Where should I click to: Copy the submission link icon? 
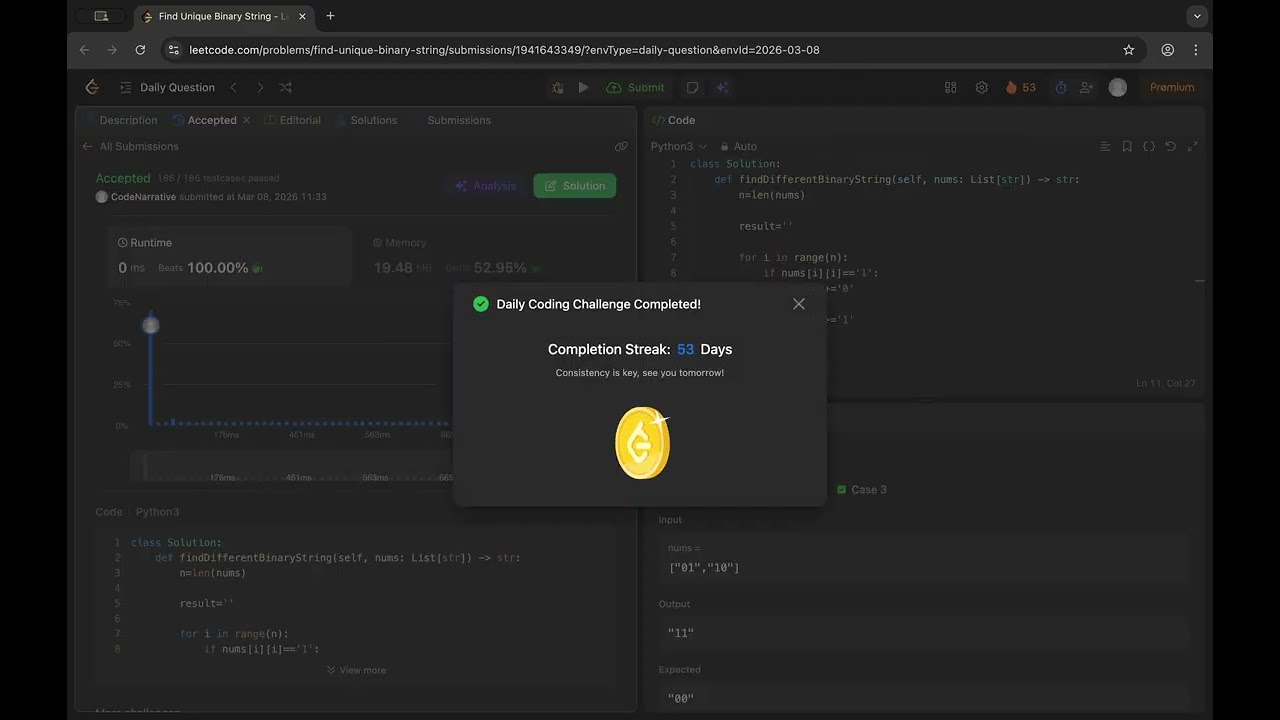click(621, 146)
